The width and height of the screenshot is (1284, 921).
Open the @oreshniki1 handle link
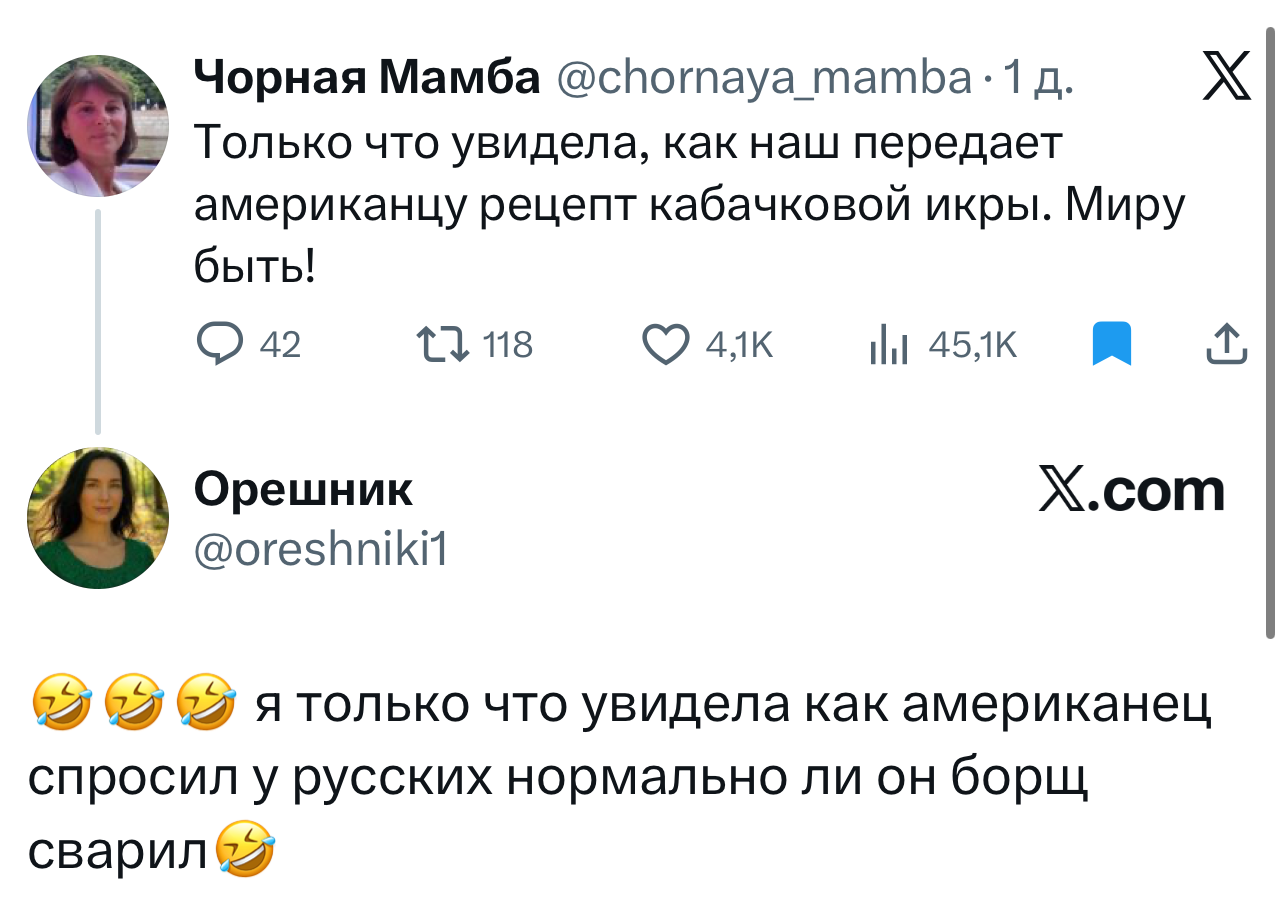320,547
